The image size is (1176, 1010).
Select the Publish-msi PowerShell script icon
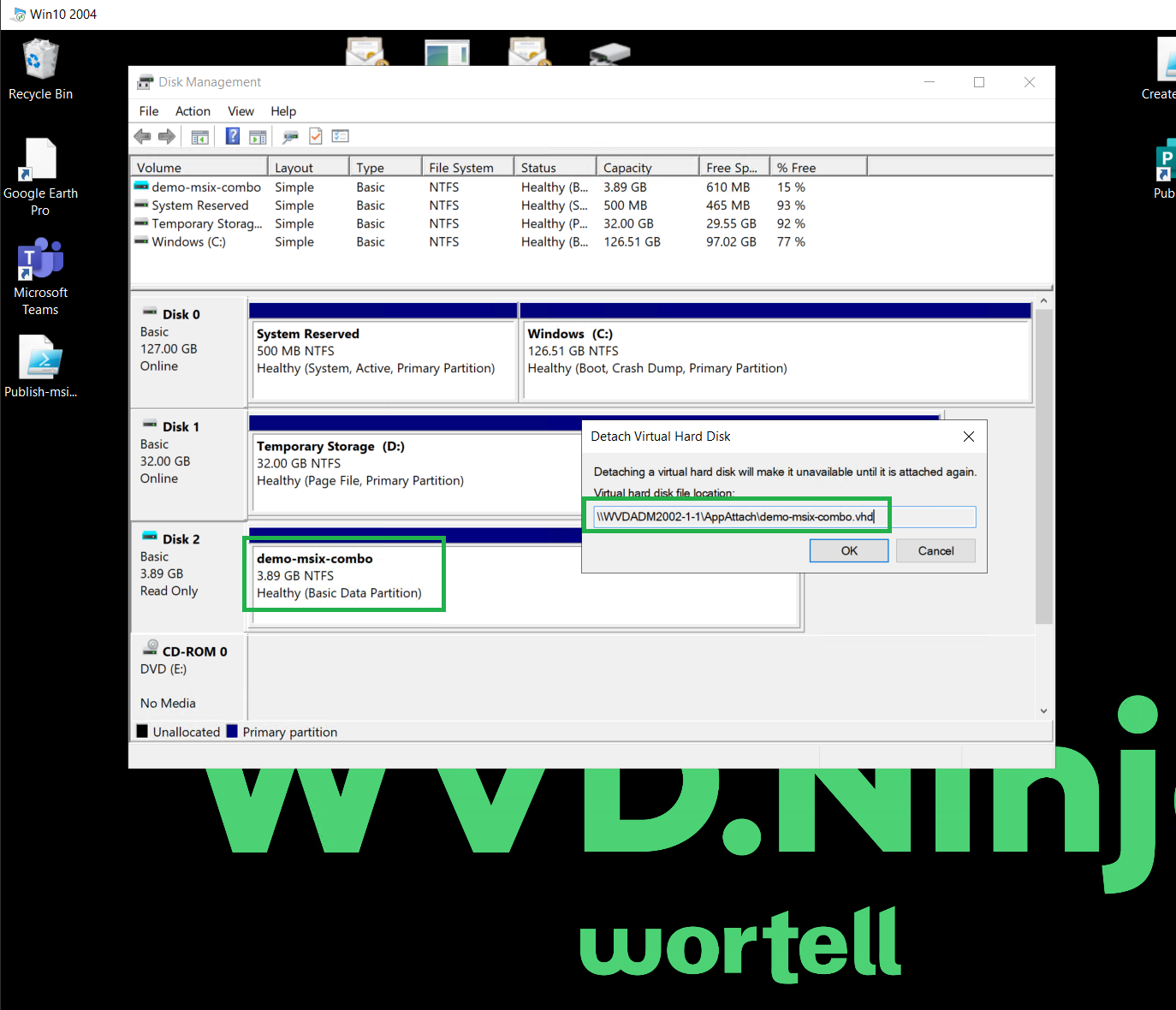point(40,366)
